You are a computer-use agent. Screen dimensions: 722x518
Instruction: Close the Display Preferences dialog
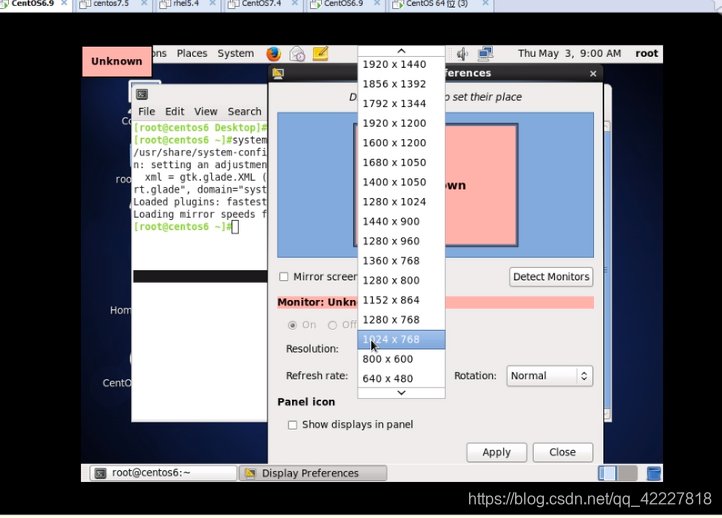coord(562,452)
